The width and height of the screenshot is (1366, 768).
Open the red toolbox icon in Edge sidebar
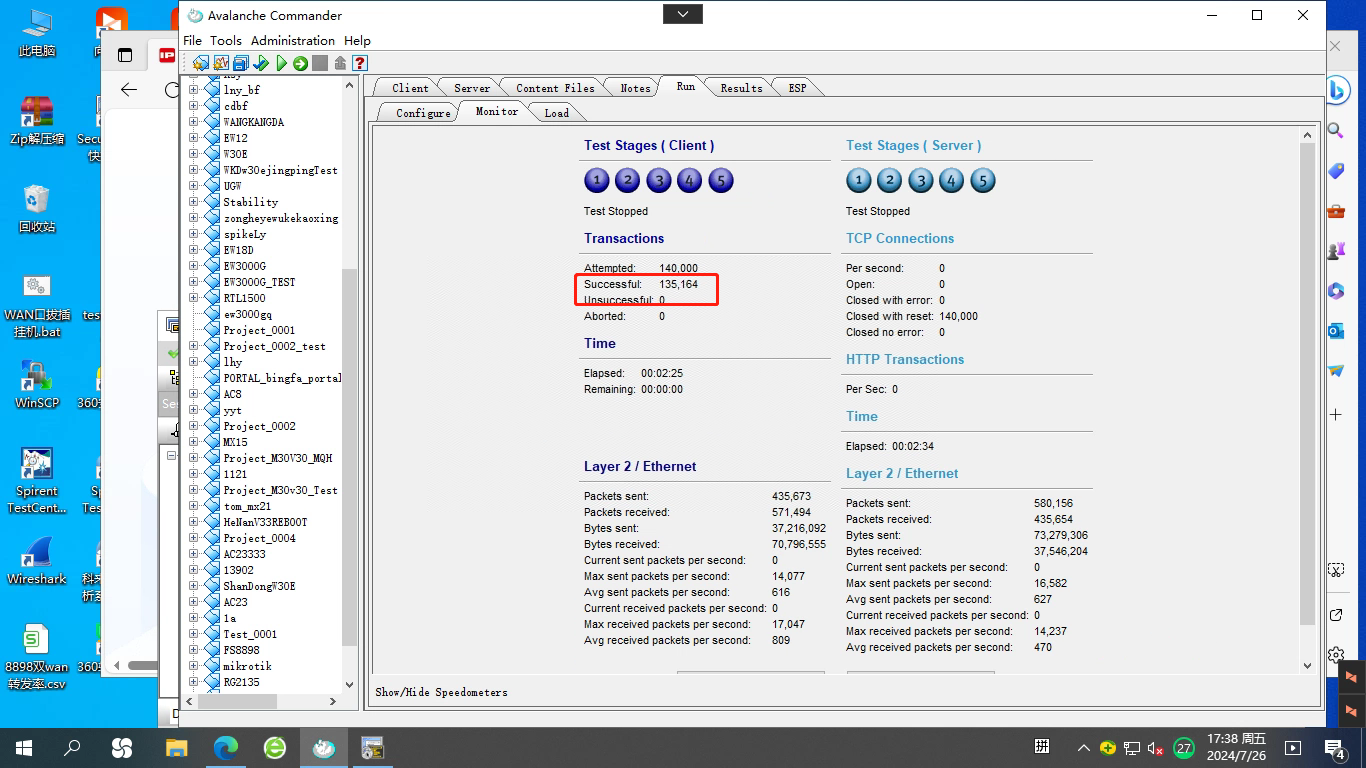tap(1336, 211)
